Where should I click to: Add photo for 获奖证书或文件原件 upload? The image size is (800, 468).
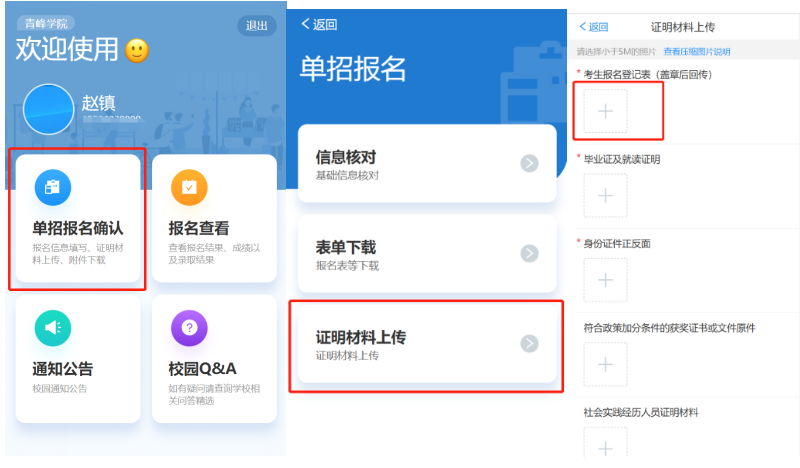[x=605, y=364]
